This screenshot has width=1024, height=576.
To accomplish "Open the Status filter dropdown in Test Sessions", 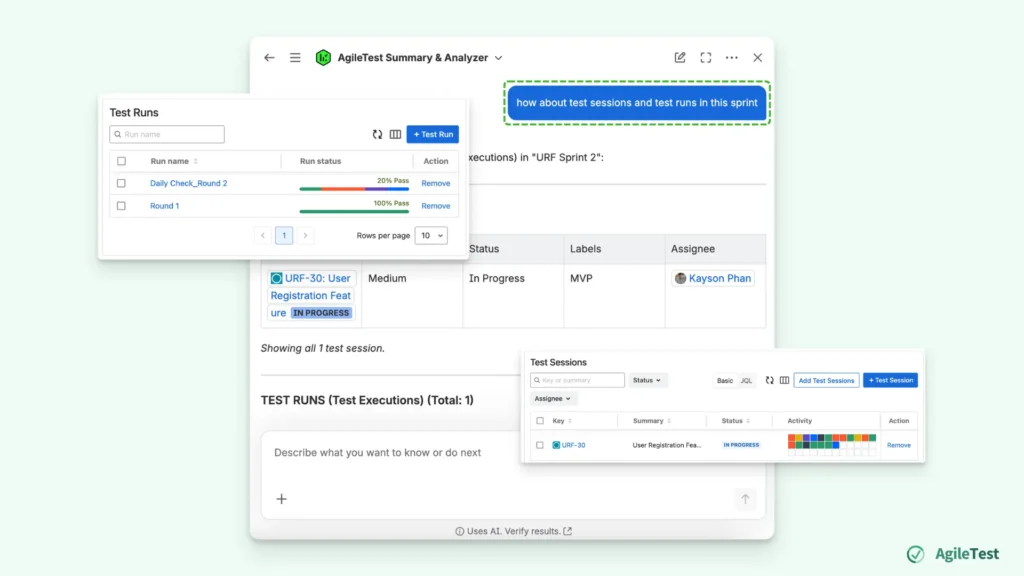I will point(647,380).
